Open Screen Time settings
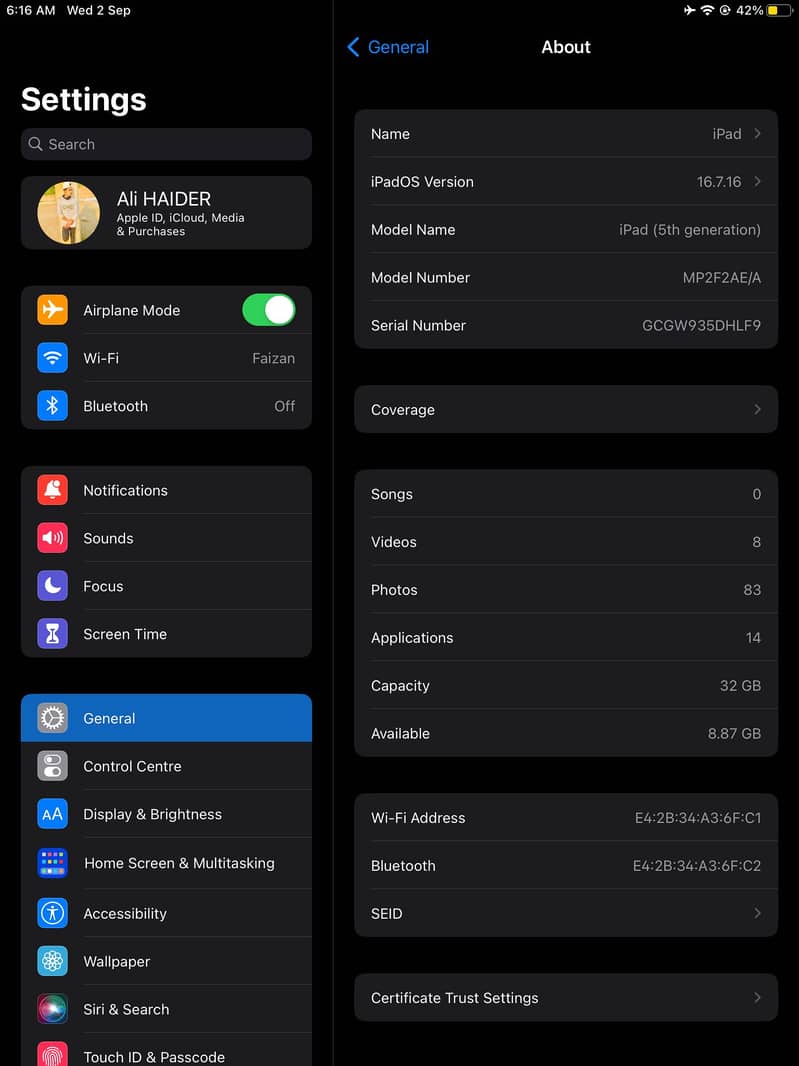This screenshot has width=799, height=1066. (167, 634)
